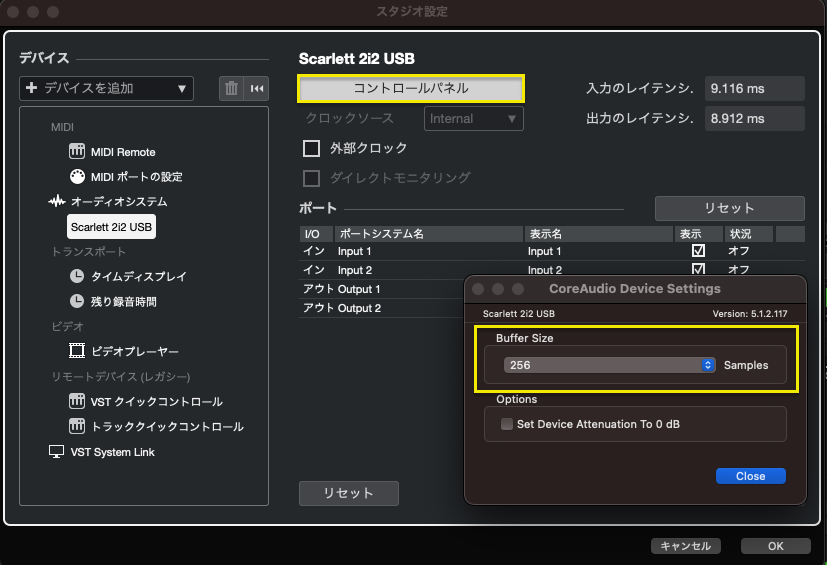827x565 pixels.
Task: Select Scarlett 2i2 USB tree item
Action: click(111, 227)
